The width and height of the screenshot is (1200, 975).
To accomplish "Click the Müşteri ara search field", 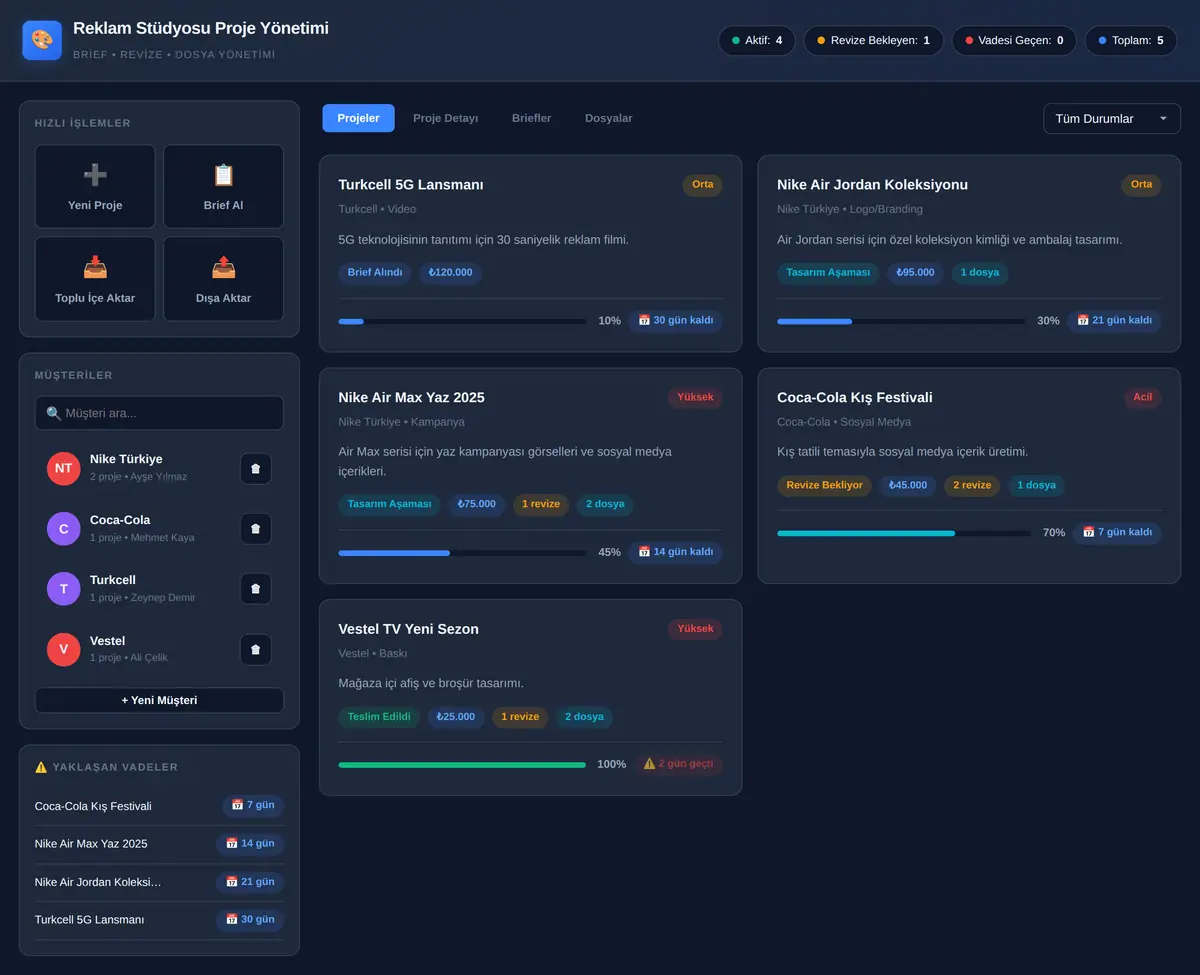I will click(x=159, y=413).
